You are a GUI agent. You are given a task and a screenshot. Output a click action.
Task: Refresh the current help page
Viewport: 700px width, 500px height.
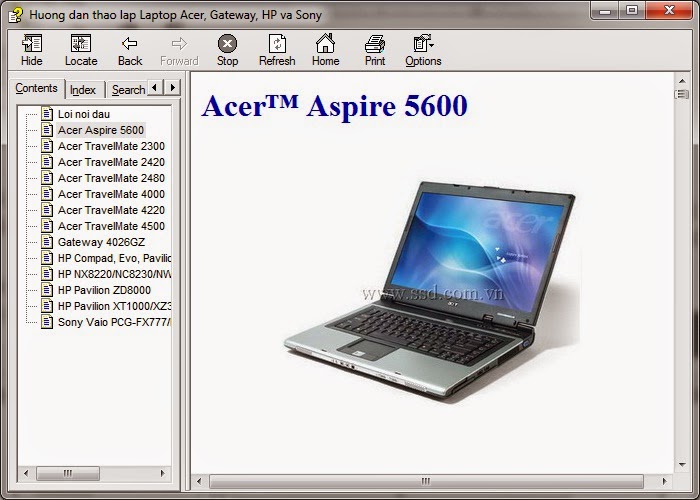tap(277, 44)
